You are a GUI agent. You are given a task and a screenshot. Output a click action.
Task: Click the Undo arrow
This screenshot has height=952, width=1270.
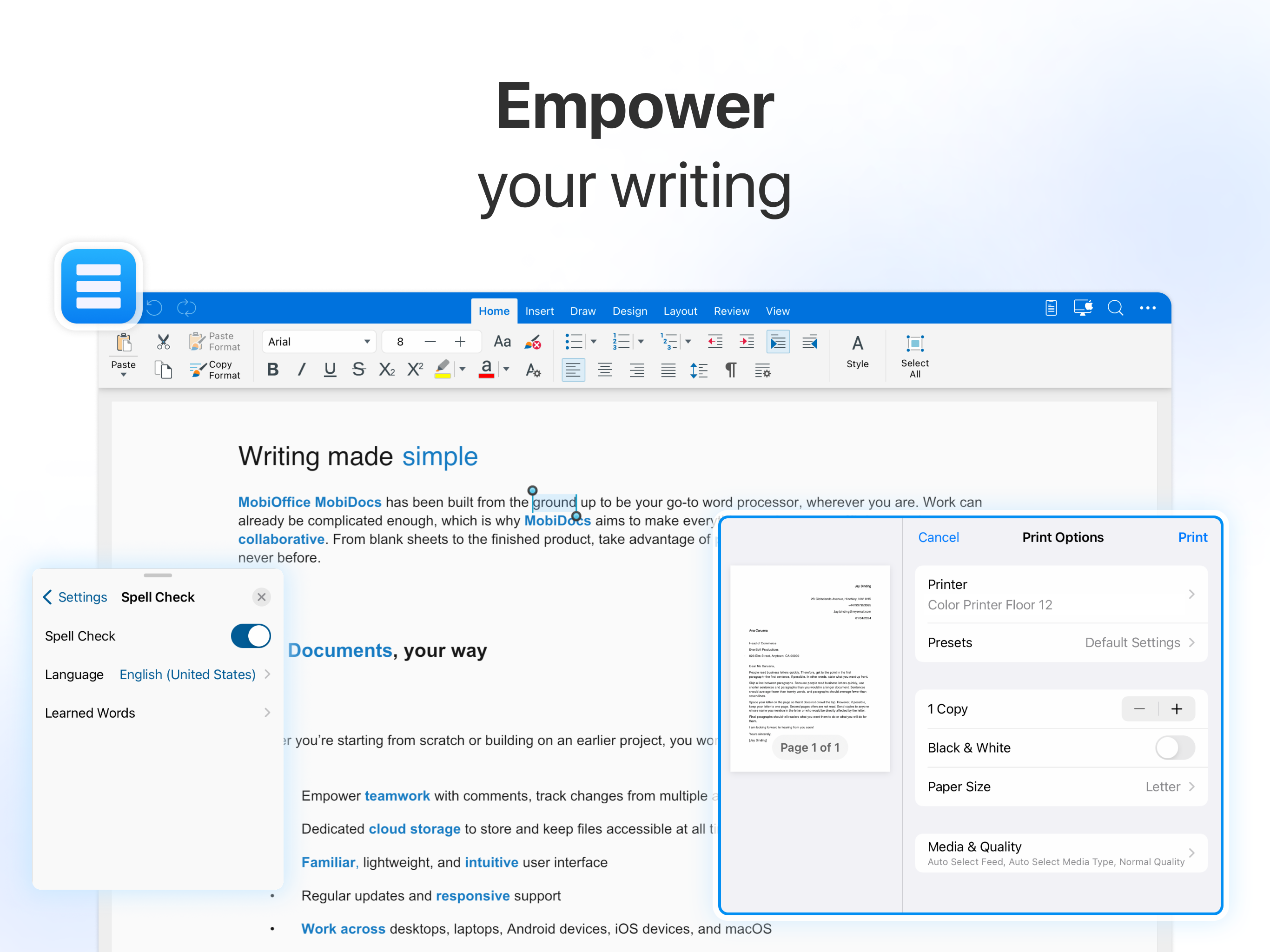click(x=154, y=308)
